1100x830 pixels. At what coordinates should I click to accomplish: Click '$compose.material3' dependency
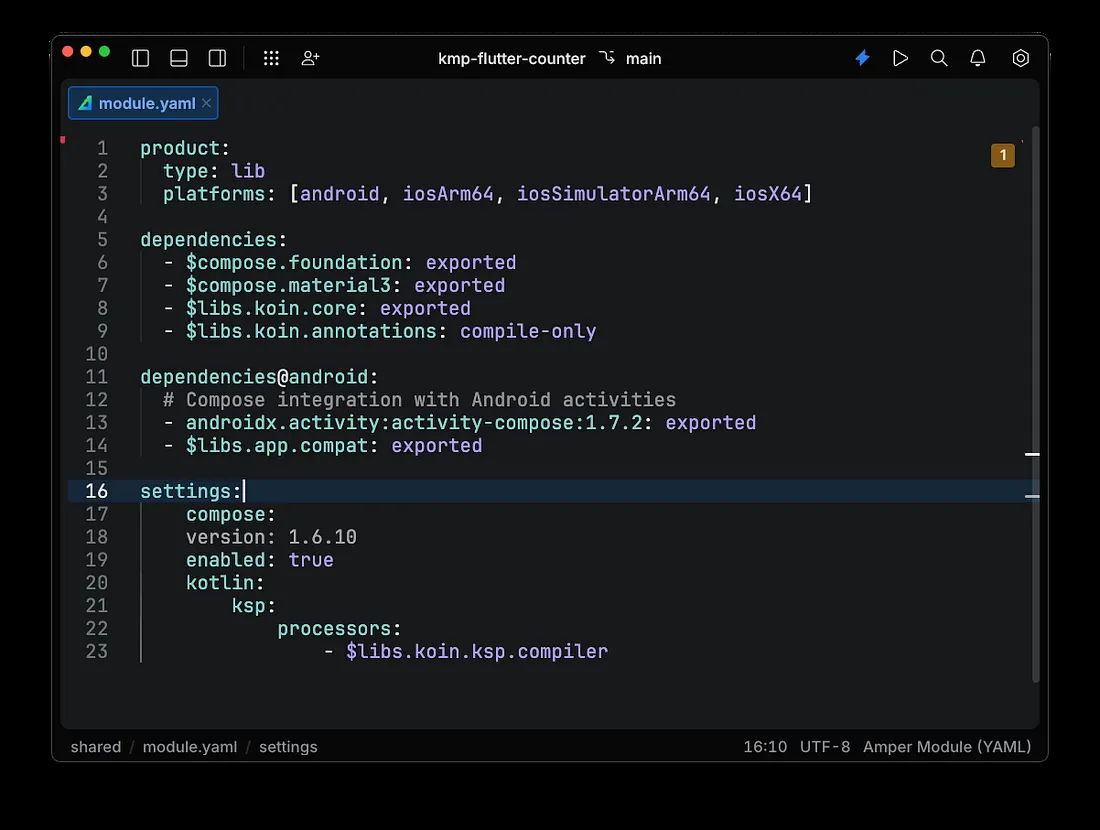(x=288, y=286)
